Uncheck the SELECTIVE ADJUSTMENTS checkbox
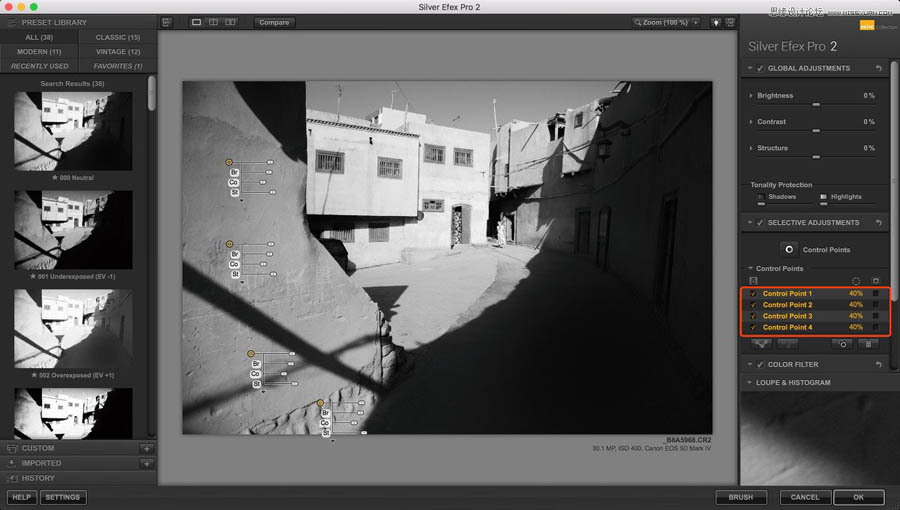Screen dimensions: 900x510 (760, 223)
